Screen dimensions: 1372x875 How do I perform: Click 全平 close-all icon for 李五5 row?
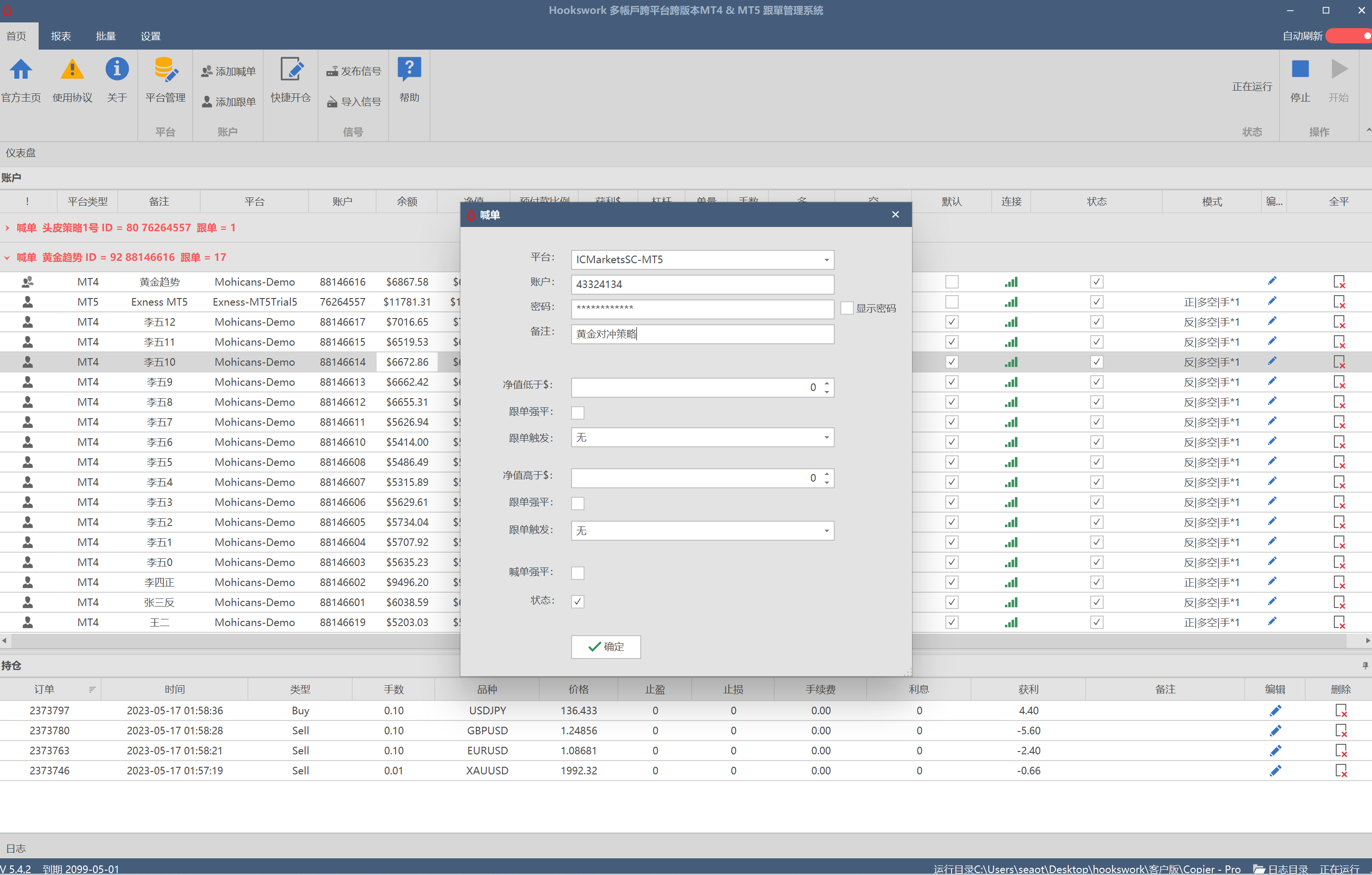coord(1339,462)
